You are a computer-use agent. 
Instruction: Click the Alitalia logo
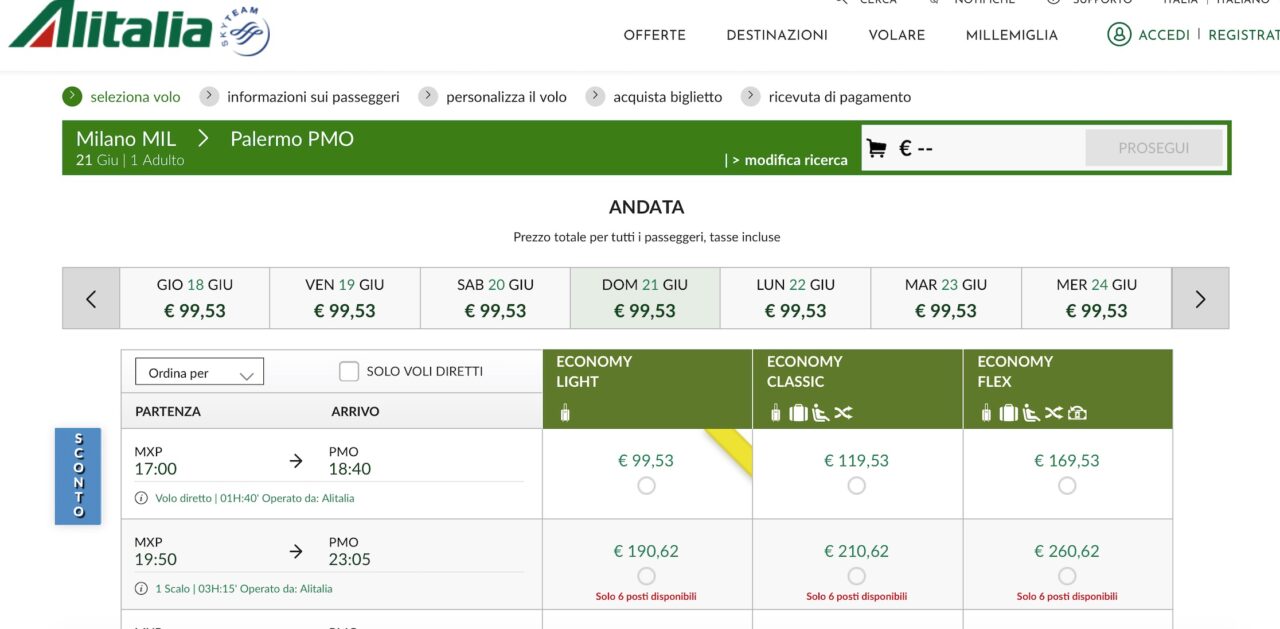click(x=138, y=27)
